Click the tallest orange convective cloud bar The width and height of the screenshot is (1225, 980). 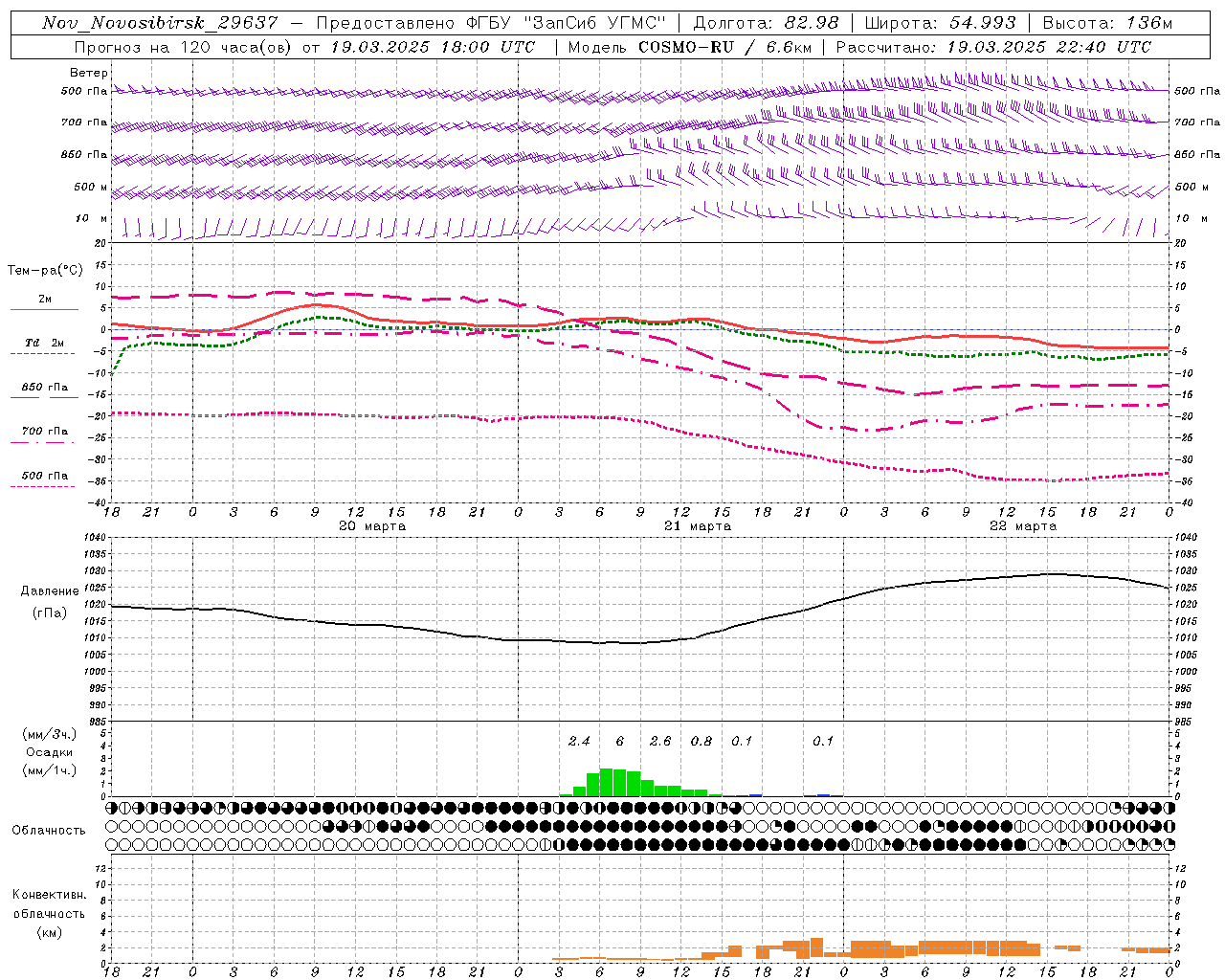tap(816, 947)
